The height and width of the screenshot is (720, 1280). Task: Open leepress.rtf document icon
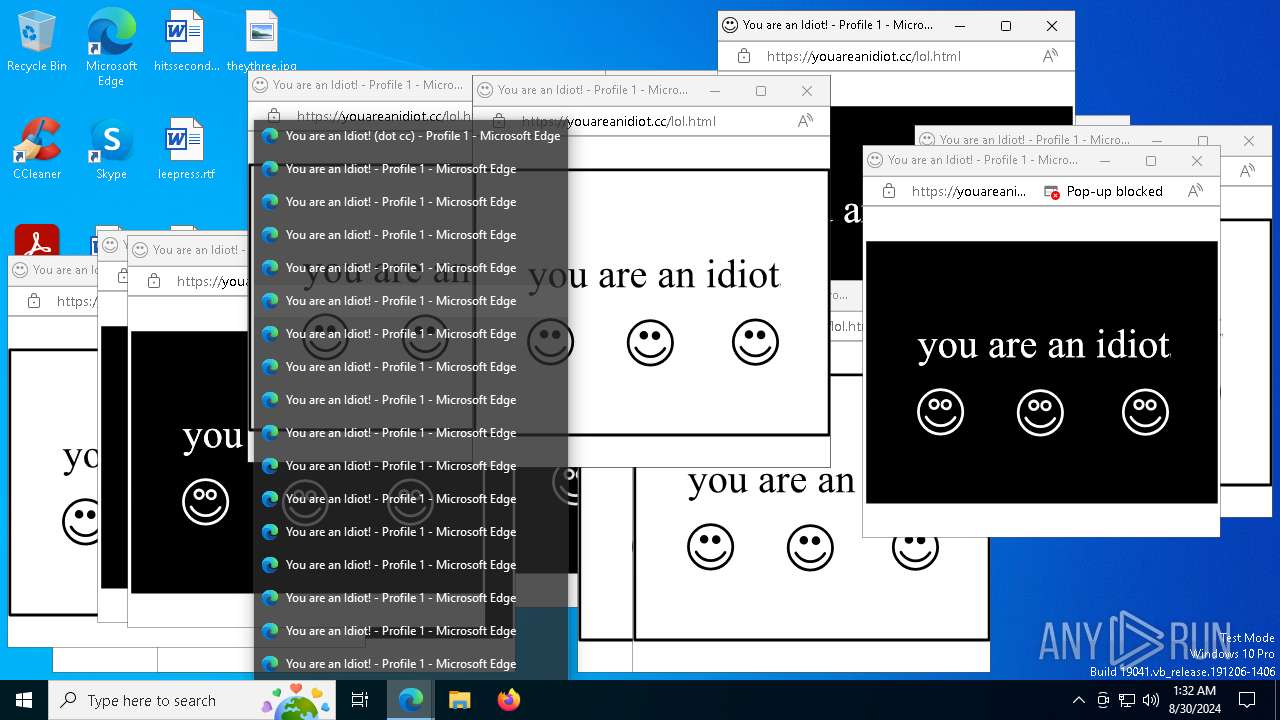click(185, 148)
